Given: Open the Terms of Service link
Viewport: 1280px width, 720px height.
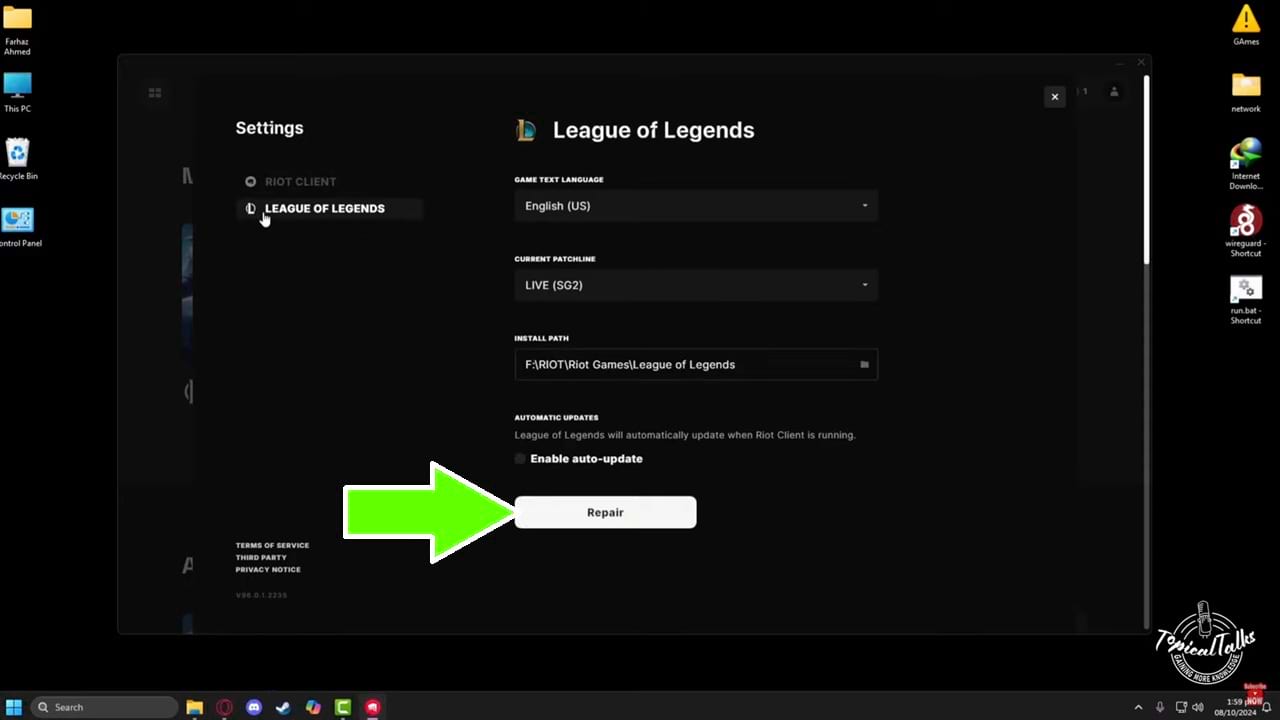Looking at the screenshot, I should pyautogui.click(x=272, y=545).
